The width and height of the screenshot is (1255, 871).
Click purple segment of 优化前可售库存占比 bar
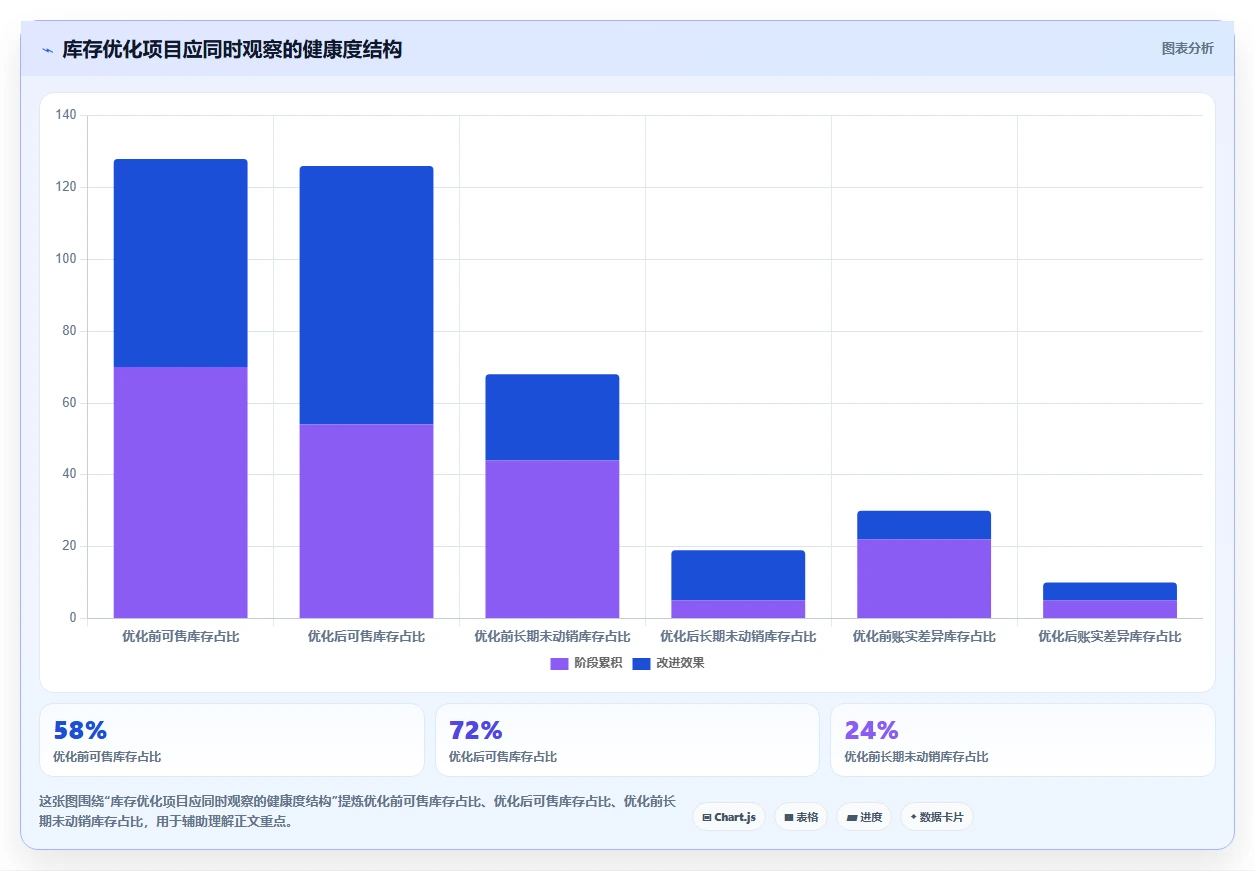pyautogui.click(x=181, y=492)
